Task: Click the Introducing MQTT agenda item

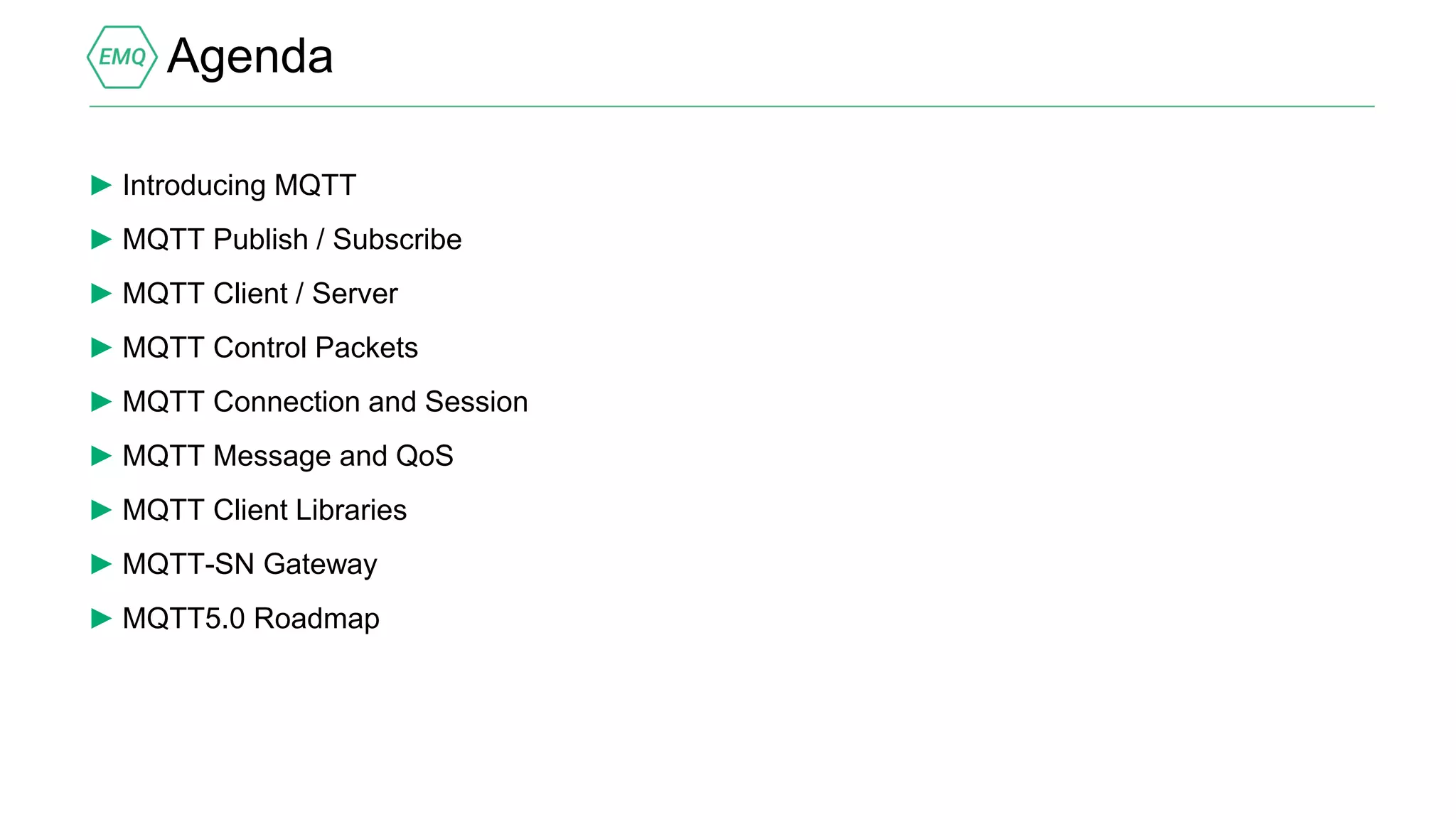Action: tap(239, 186)
